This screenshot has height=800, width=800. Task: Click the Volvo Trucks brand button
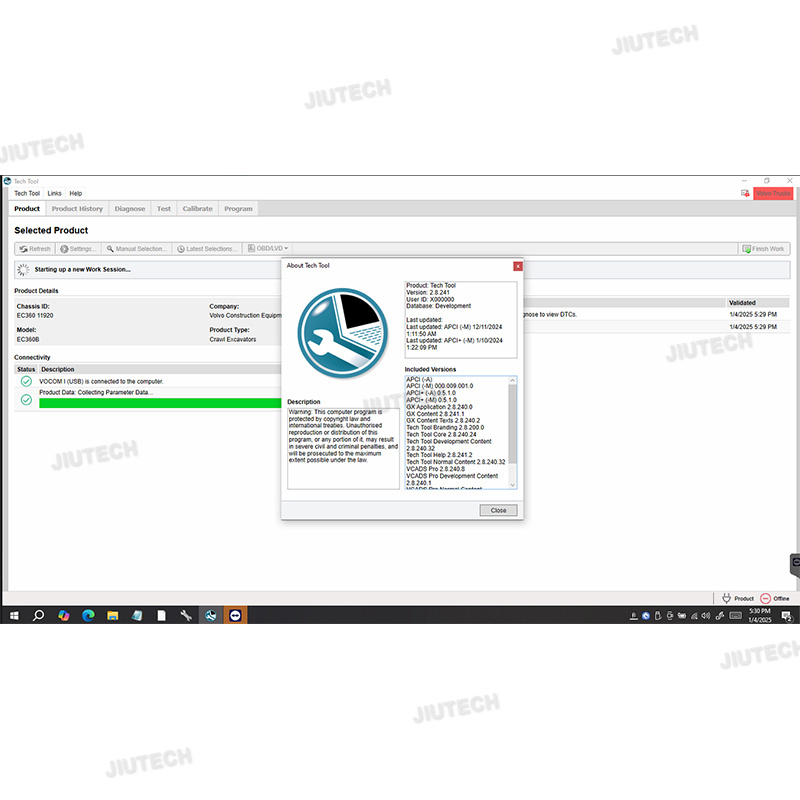tap(772, 193)
